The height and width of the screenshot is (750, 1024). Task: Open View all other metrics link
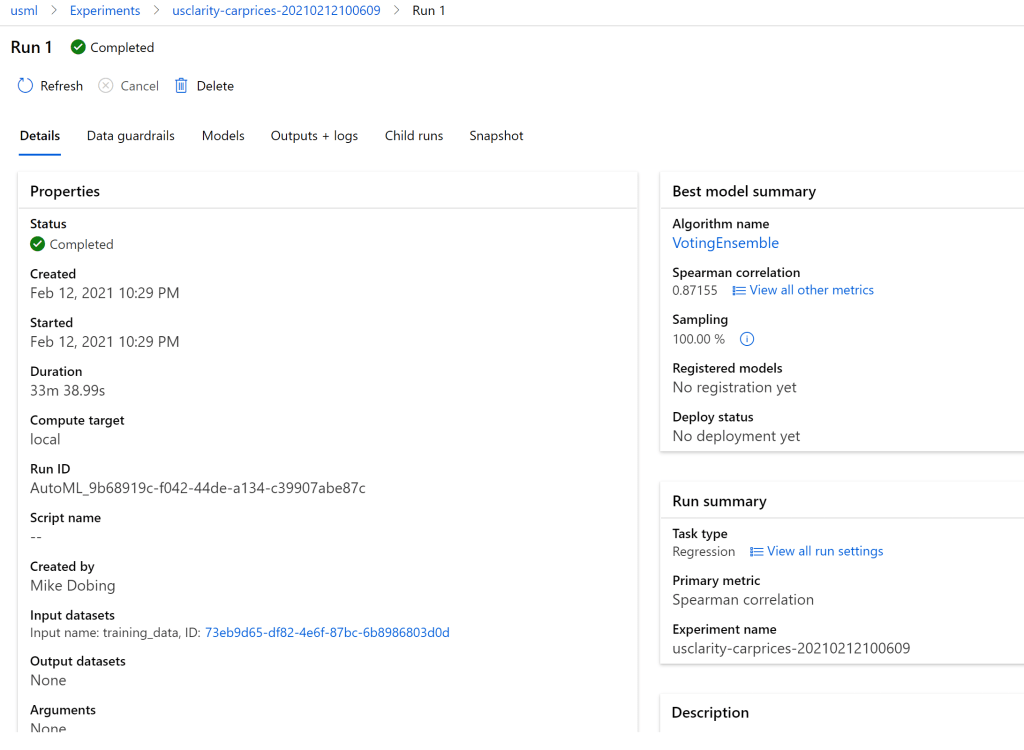coord(811,290)
